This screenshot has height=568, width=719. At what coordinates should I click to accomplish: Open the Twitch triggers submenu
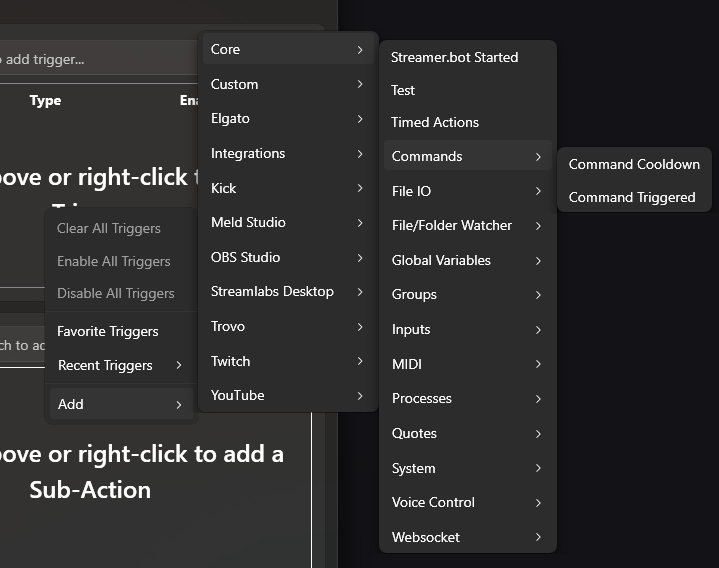(x=287, y=361)
